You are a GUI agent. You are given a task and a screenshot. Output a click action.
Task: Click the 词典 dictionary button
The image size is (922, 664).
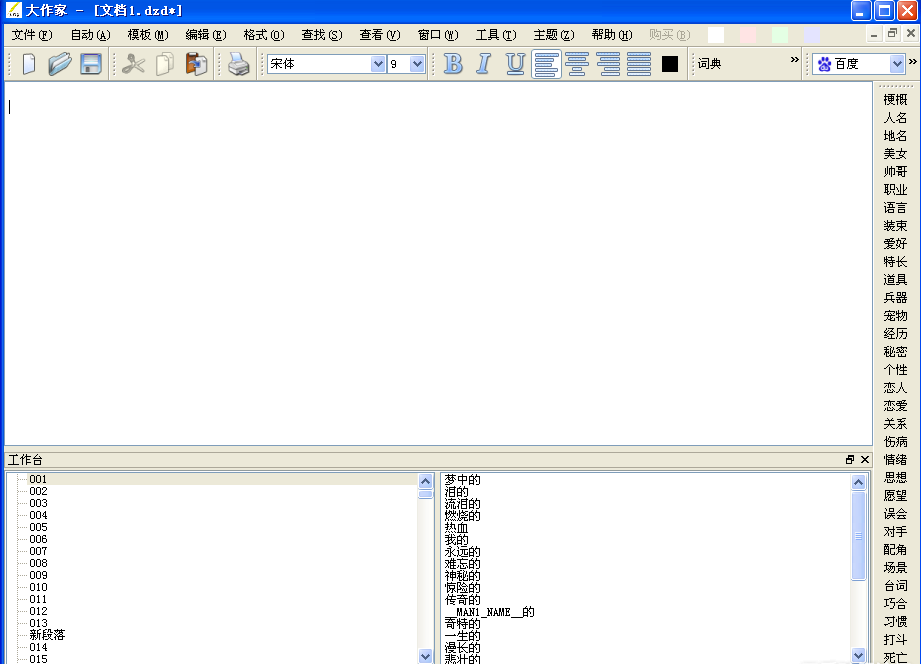click(x=709, y=63)
